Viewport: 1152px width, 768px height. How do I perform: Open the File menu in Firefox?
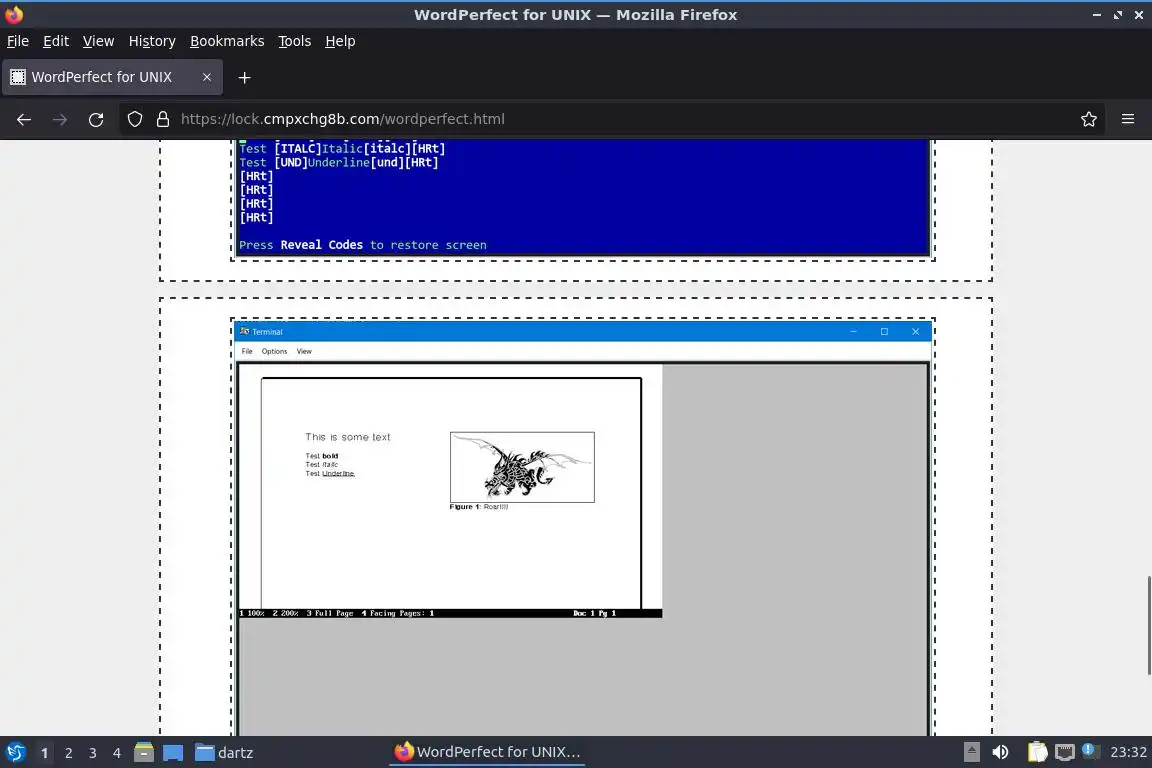tap(18, 41)
